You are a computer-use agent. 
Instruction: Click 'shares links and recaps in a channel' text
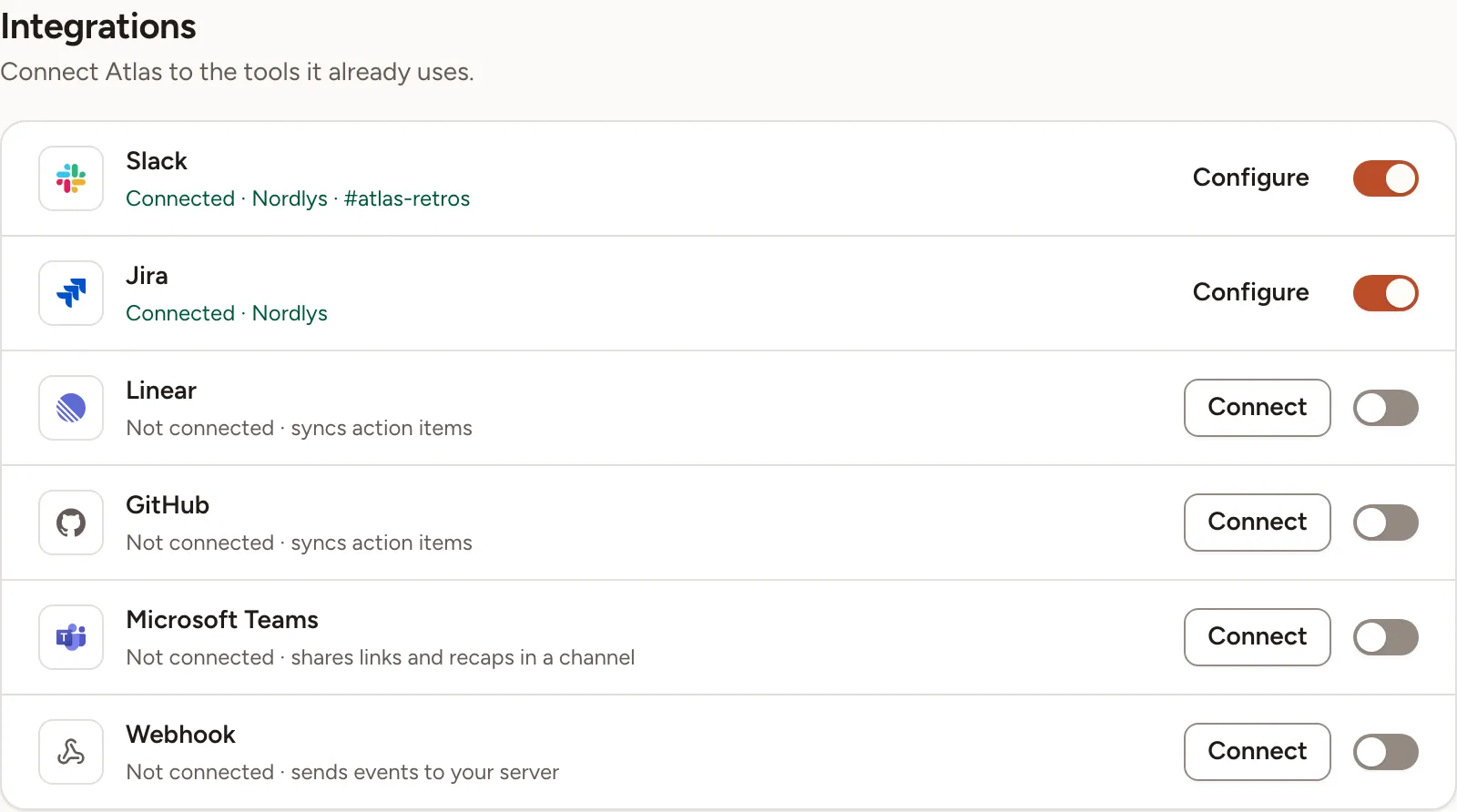(463, 657)
